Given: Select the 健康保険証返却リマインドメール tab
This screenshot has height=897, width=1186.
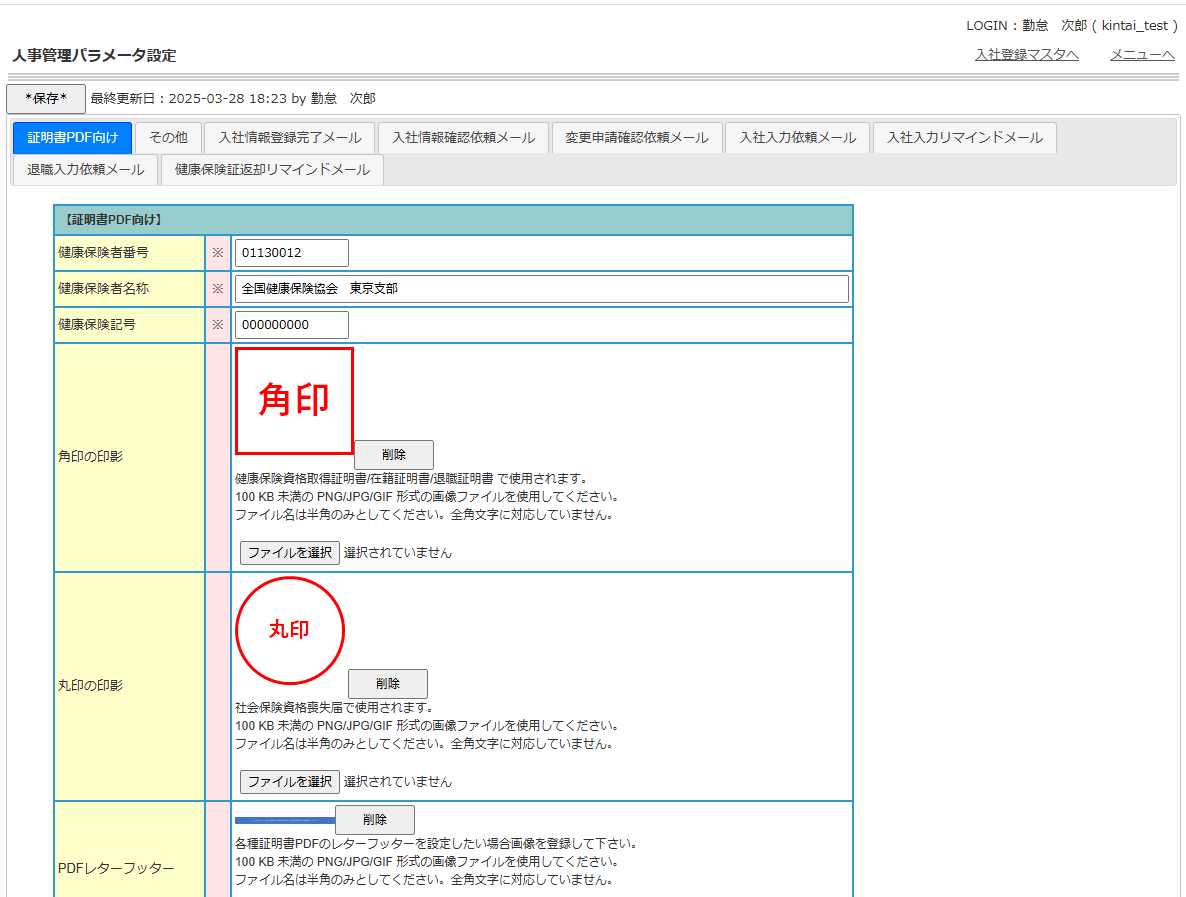Looking at the screenshot, I should click(x=272, y=170).
